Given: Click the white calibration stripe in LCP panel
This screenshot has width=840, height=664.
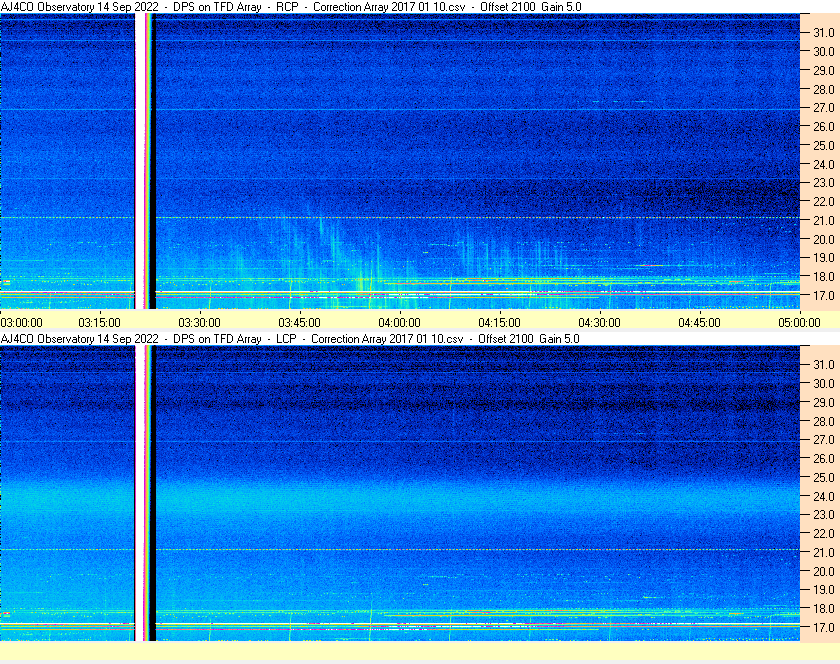Looking at the screenshot, I should pyautogui.click(x=140, y=492).
